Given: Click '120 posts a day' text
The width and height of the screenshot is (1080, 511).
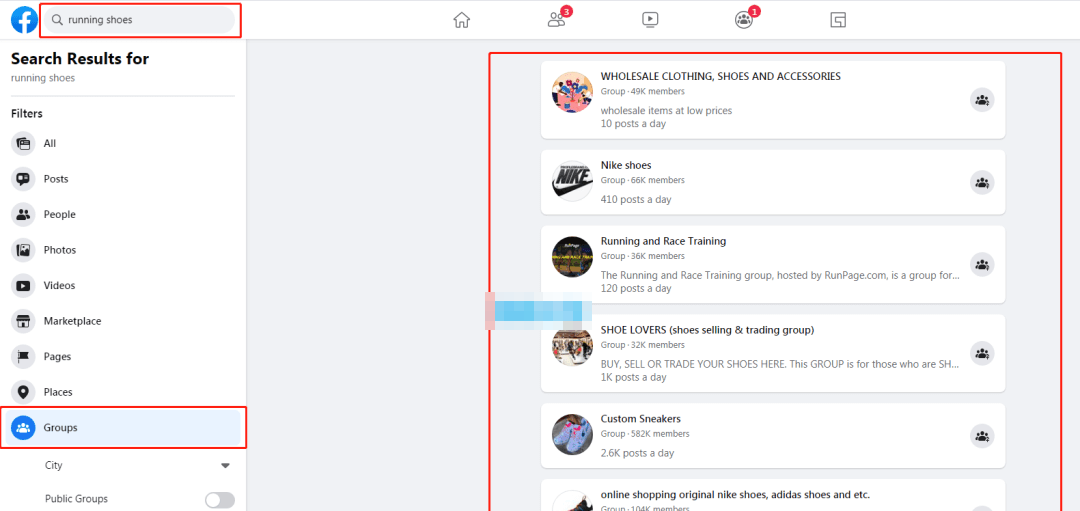Looking at the screenshot, I should pos(636,289).
